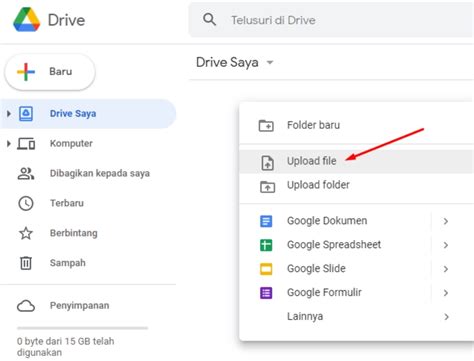The height and width of the screenshot is (361, 474).
Task: Choose Google Slide menu item
Action: [x=357, y=269]
